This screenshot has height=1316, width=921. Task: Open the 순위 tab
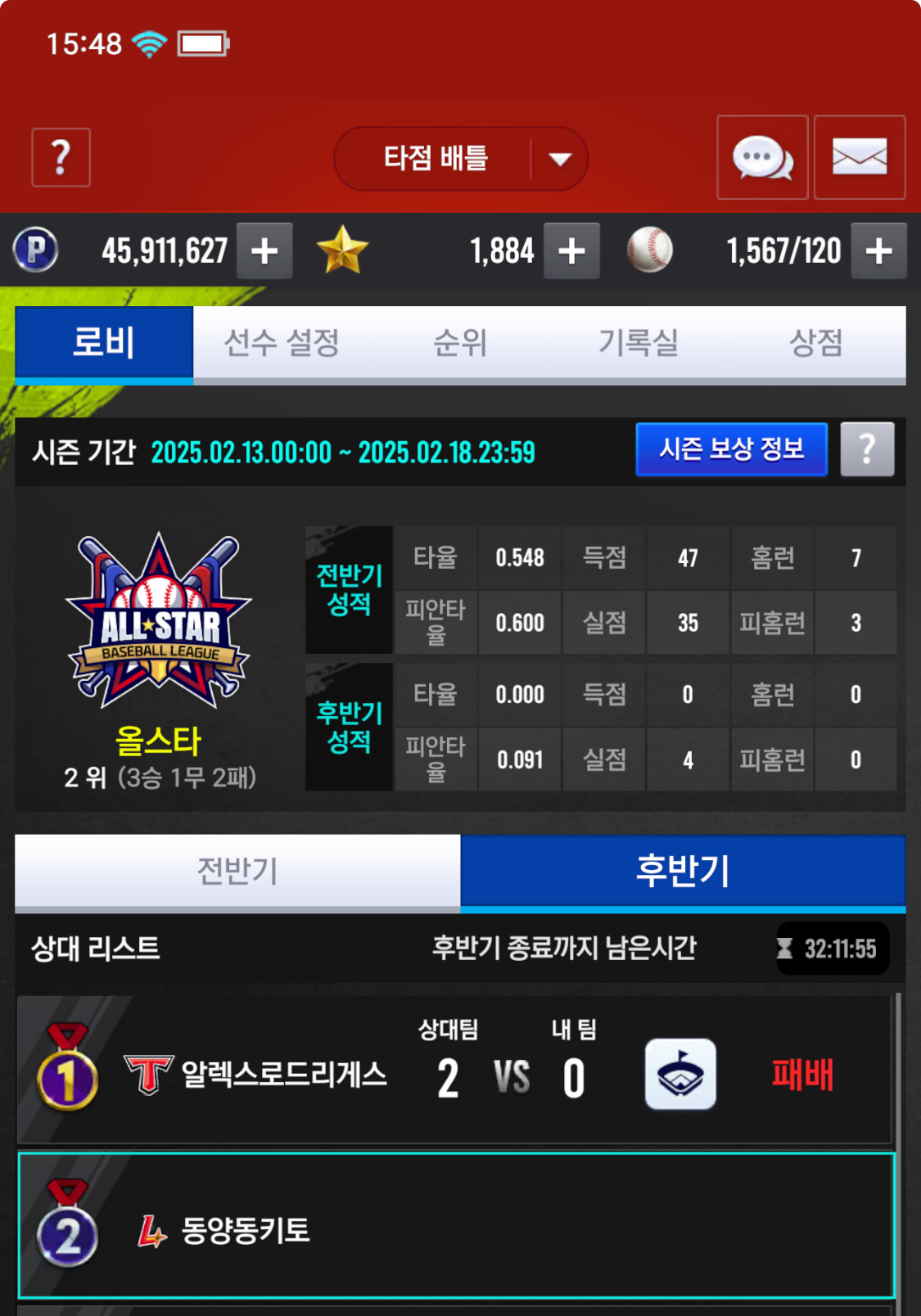click(x=460, y=343)
